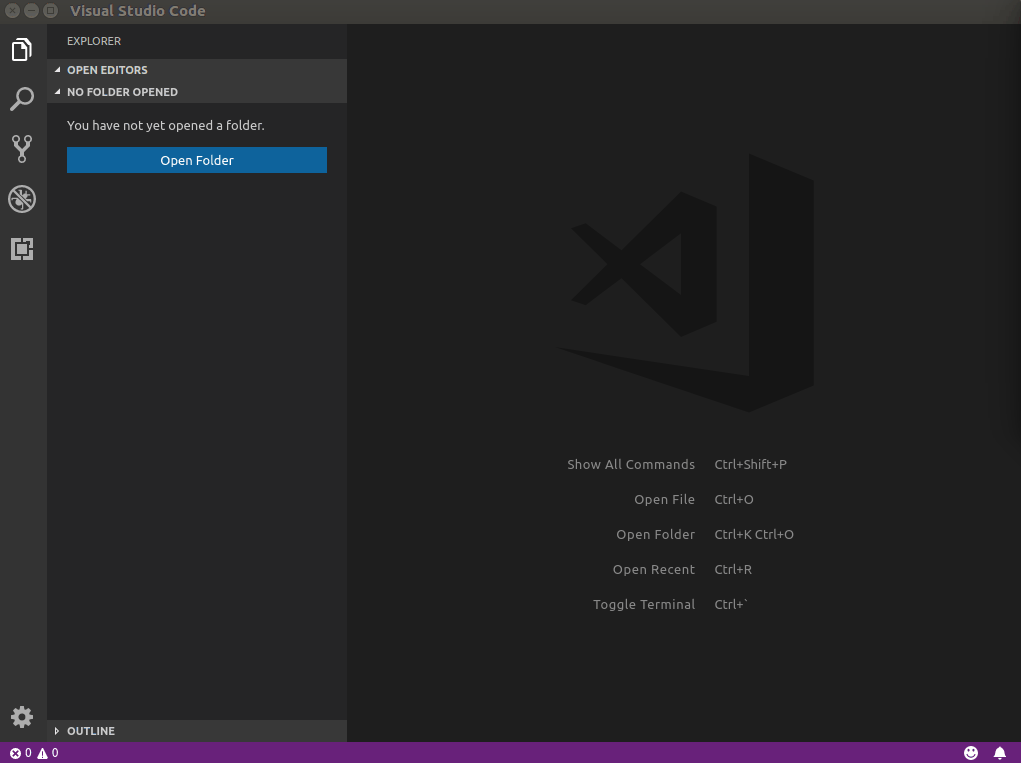Collapse the No Folder Opened section
Screen dimensions: 1021x763
[x=122, y=92]
